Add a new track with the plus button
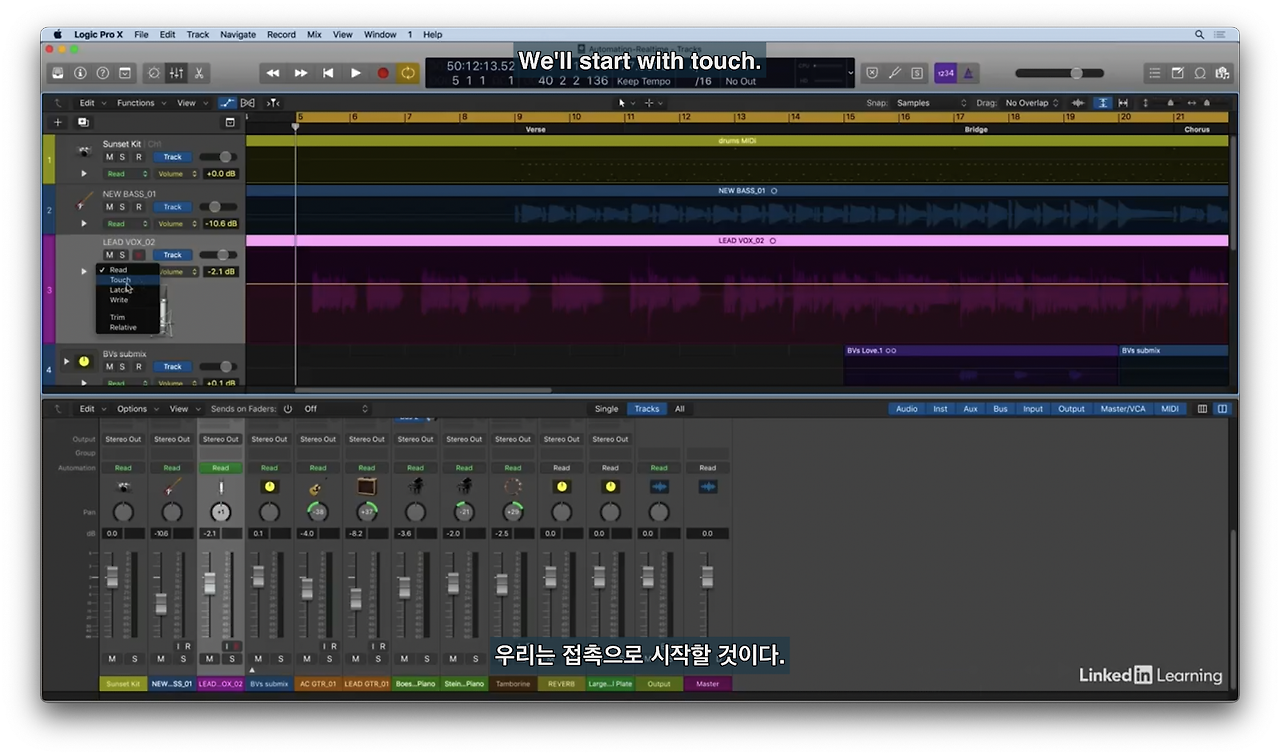 click(58, 122)
